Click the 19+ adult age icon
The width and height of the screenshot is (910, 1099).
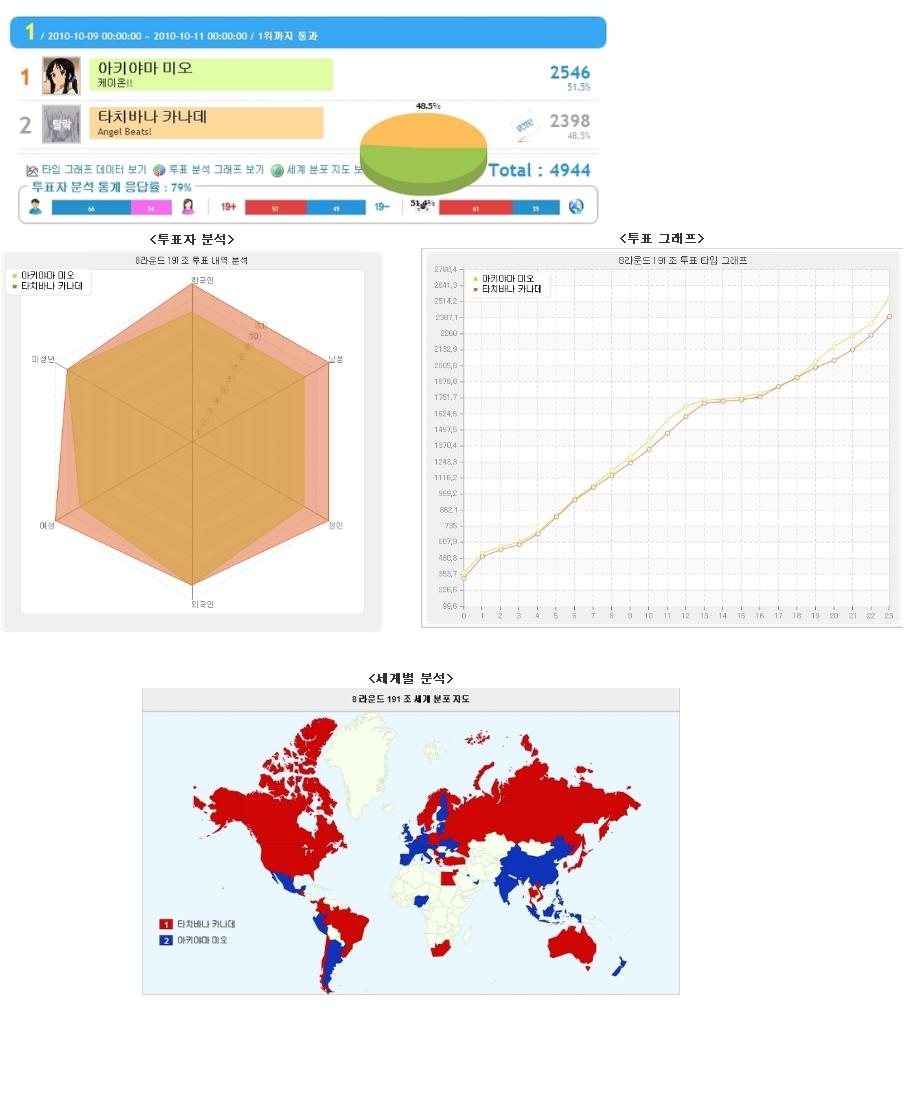pyautogui.click(x=229, y=207)
